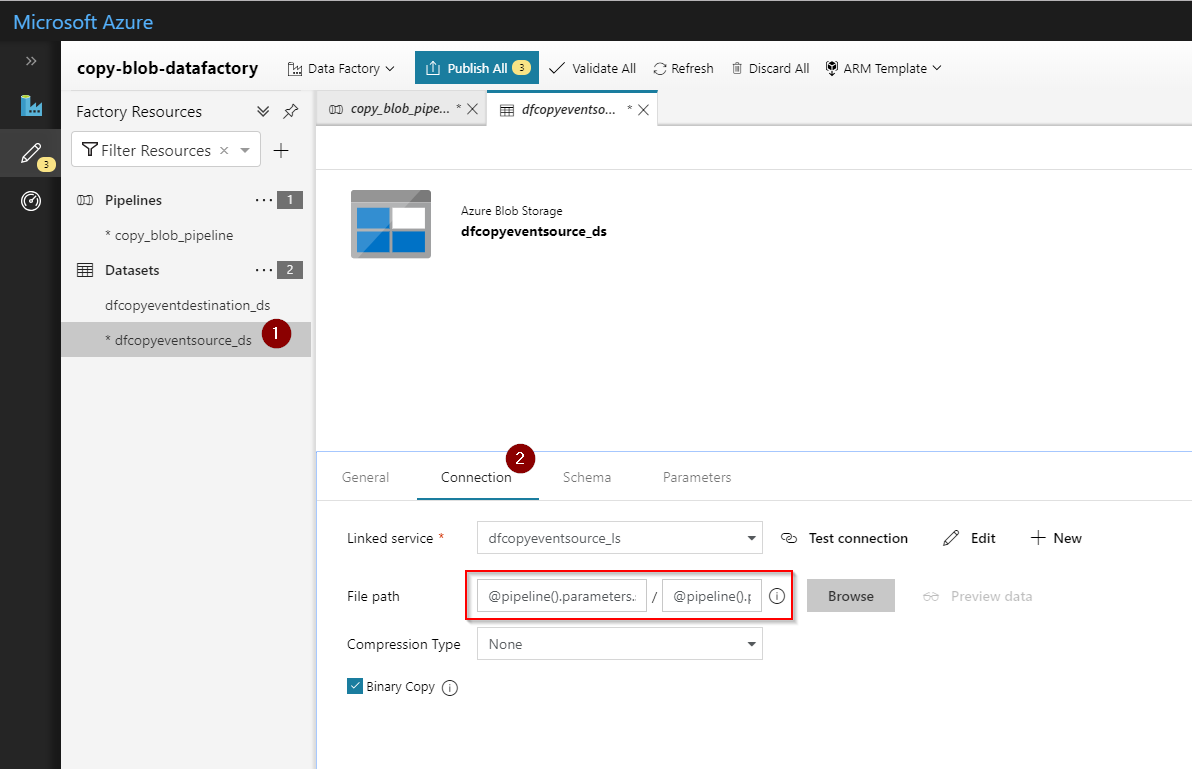The width and height of the screenshot is (1192, 769).
Task: Switch to the Parameters tab
Action: (x=697, y=477)
